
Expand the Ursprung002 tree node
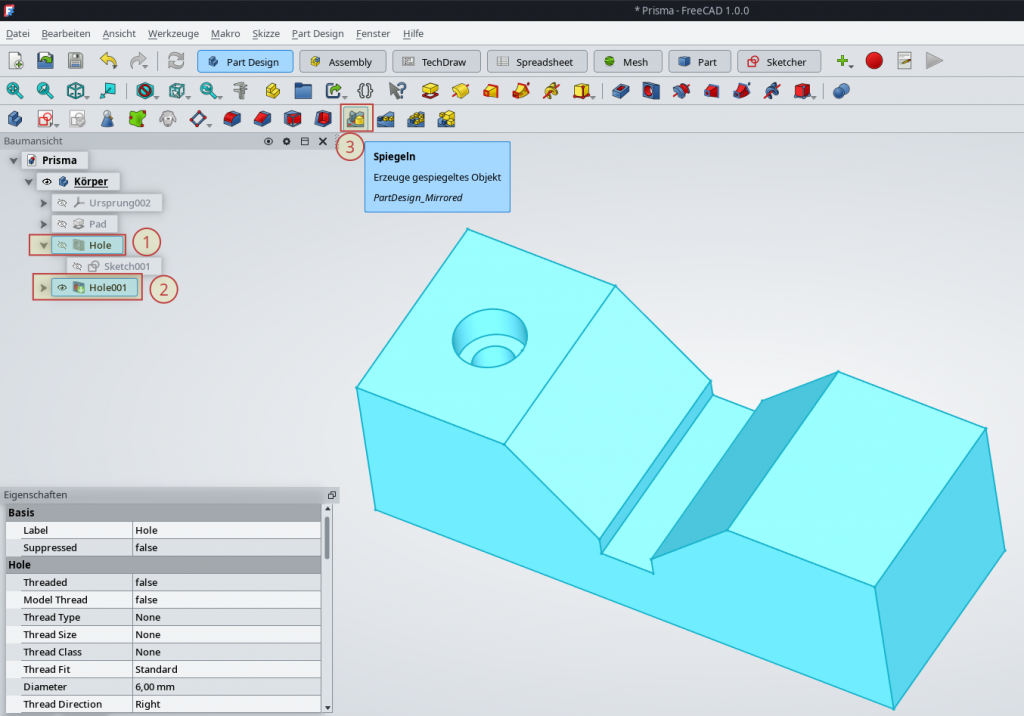[43, 203]
